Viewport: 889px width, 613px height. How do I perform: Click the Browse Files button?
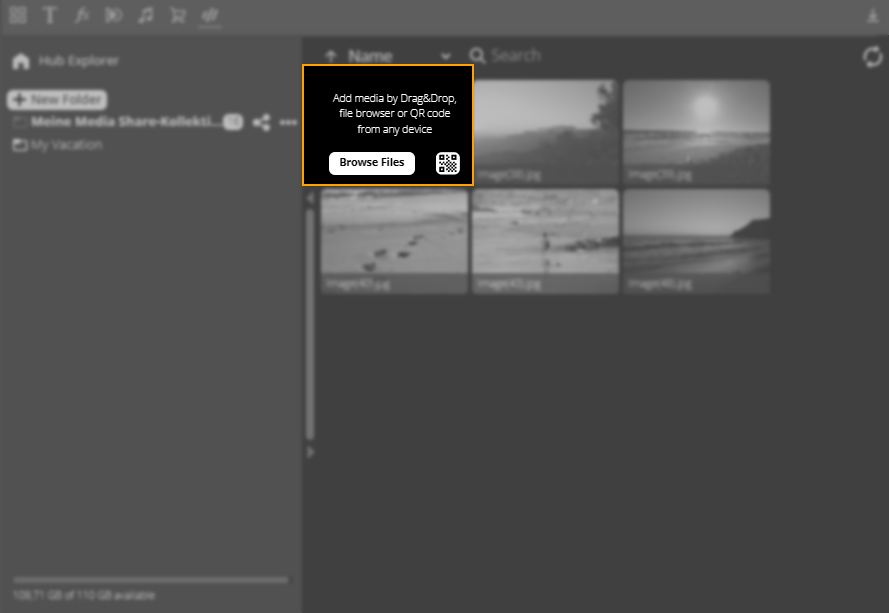(371, 163)
